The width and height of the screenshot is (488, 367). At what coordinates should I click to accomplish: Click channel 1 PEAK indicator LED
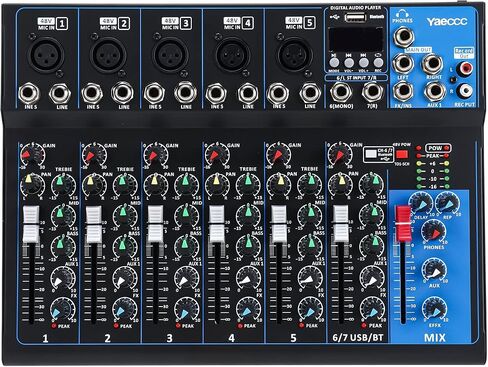(x=54, y=326)
